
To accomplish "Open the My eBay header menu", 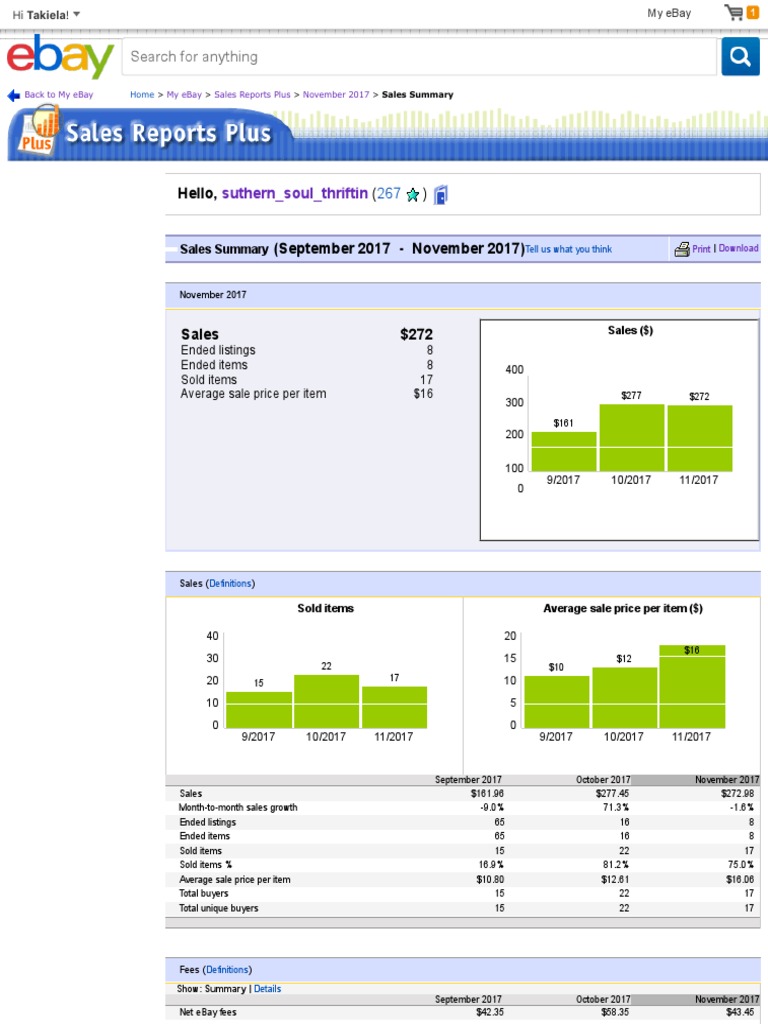I will point(669,13).
